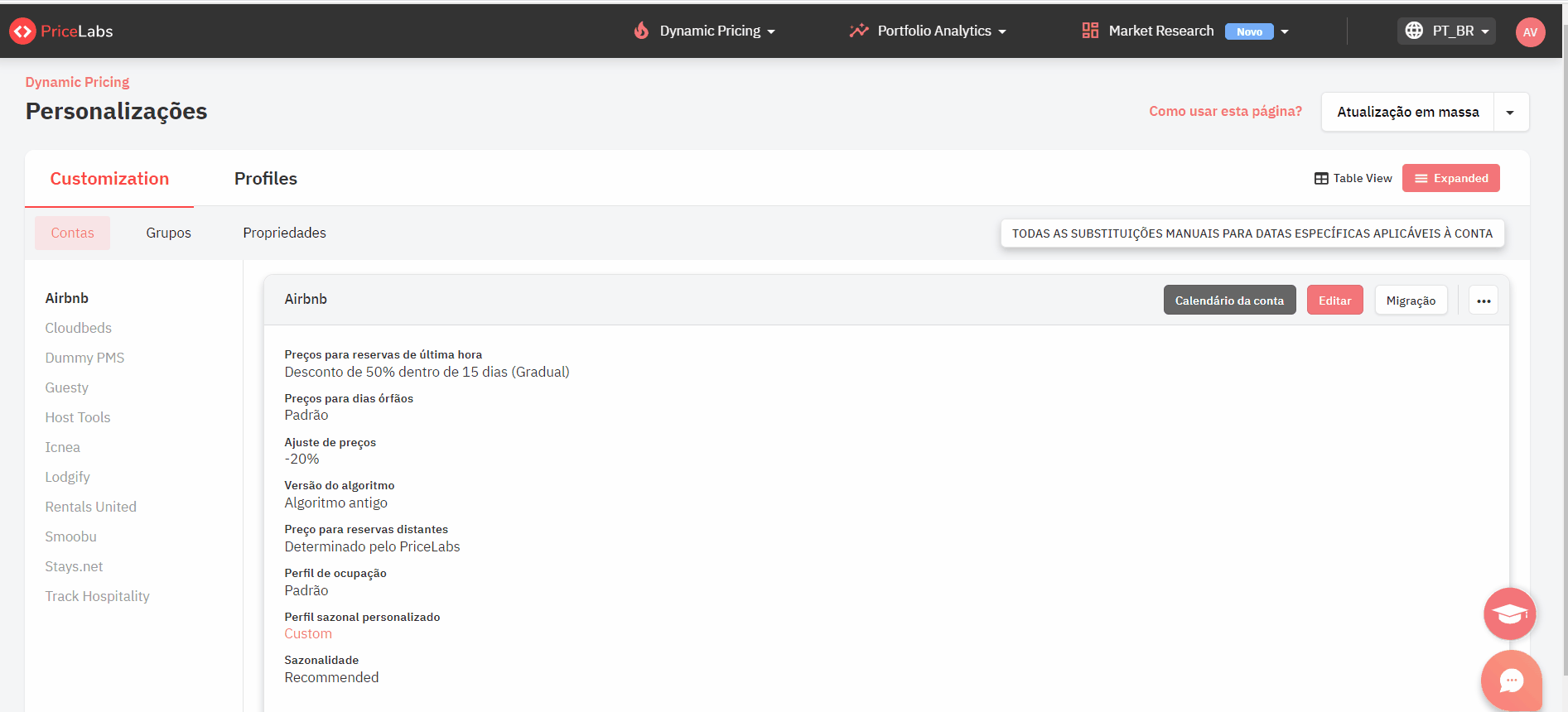Screen dimensions: 1568x712
Task: Open the Como usar esta página link
Action: click(1225, 111)
